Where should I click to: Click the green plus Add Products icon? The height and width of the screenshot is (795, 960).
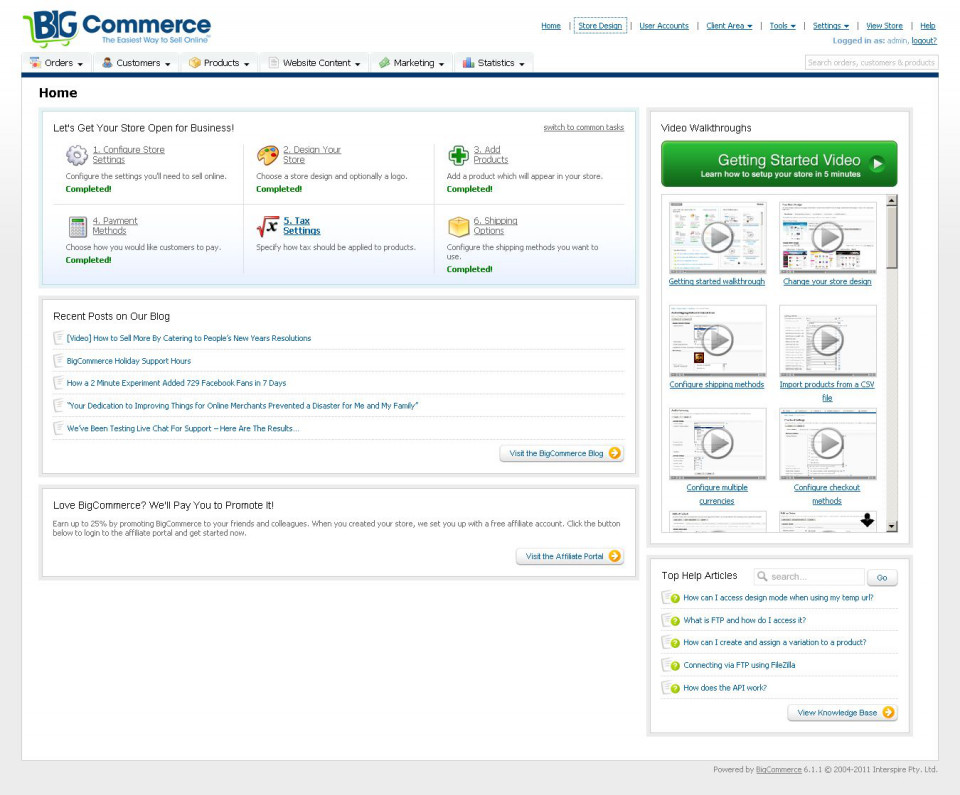tap(458, 155)
